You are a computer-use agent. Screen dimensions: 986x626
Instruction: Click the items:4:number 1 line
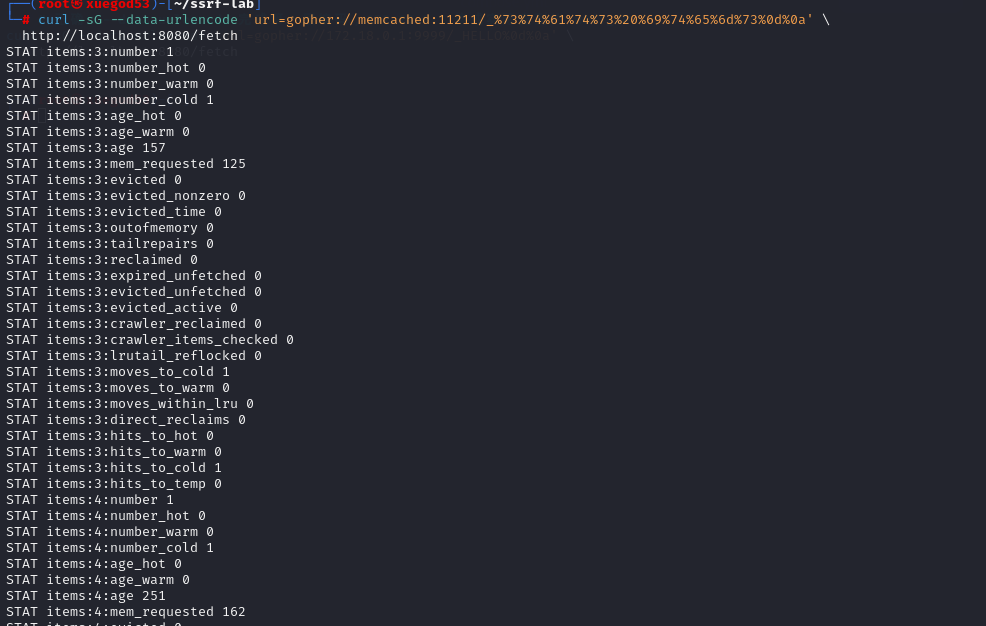[x=90, y=500]
